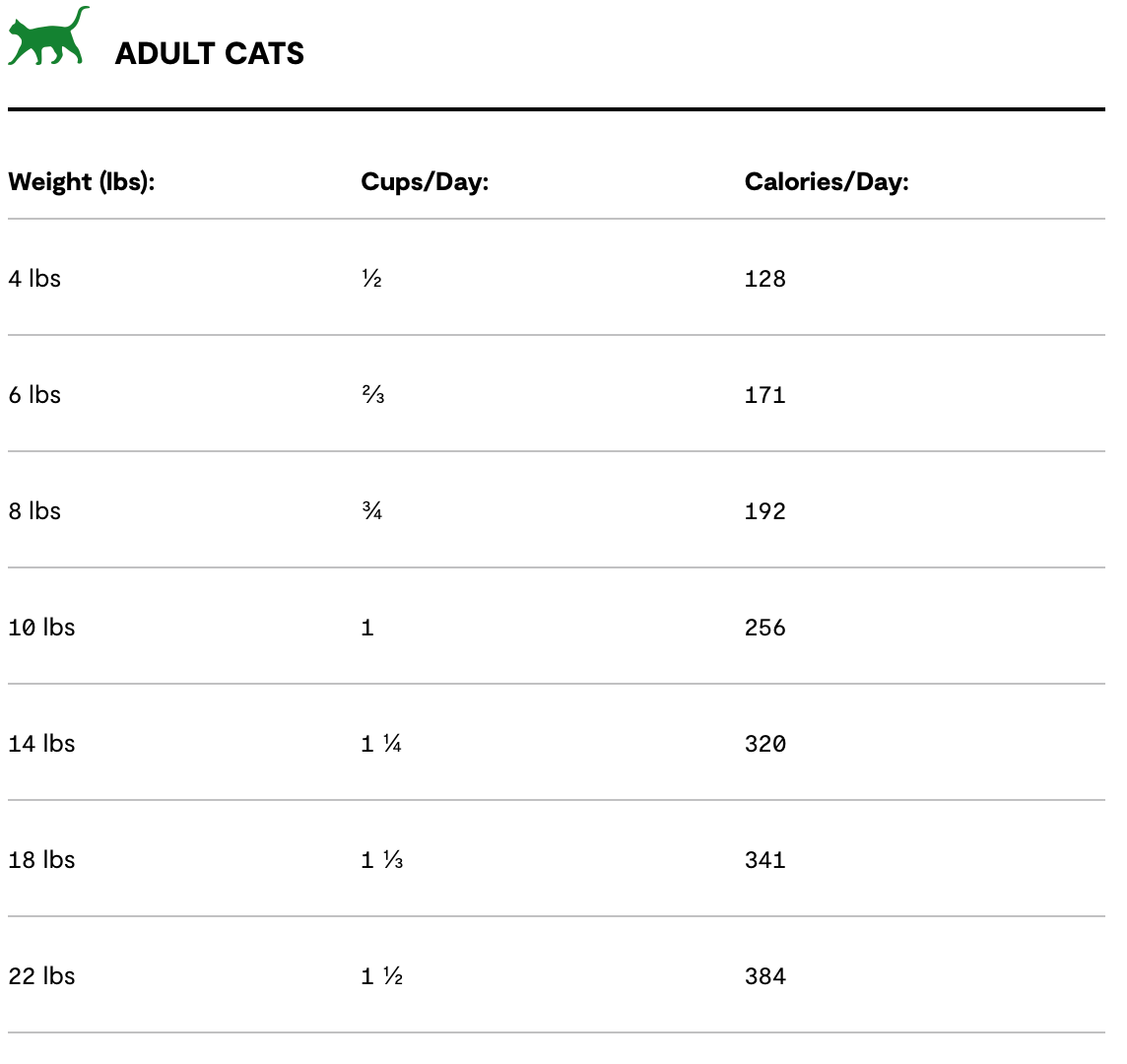Select the 22 lbs weight cell

pos(41,976)
